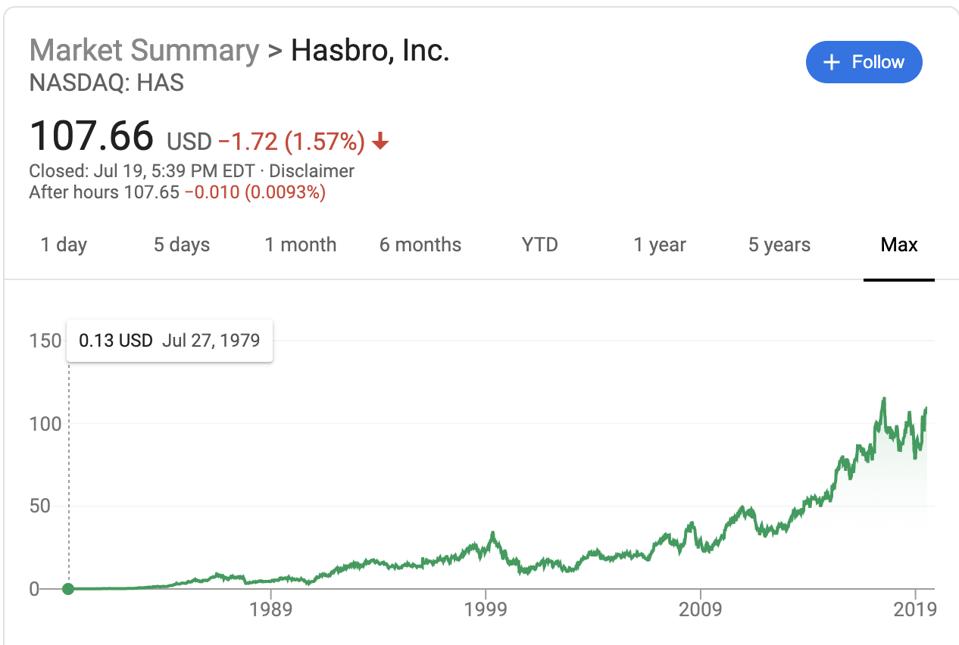
Task: Open the Market Summary link
Action: click(x=144, y=50)
